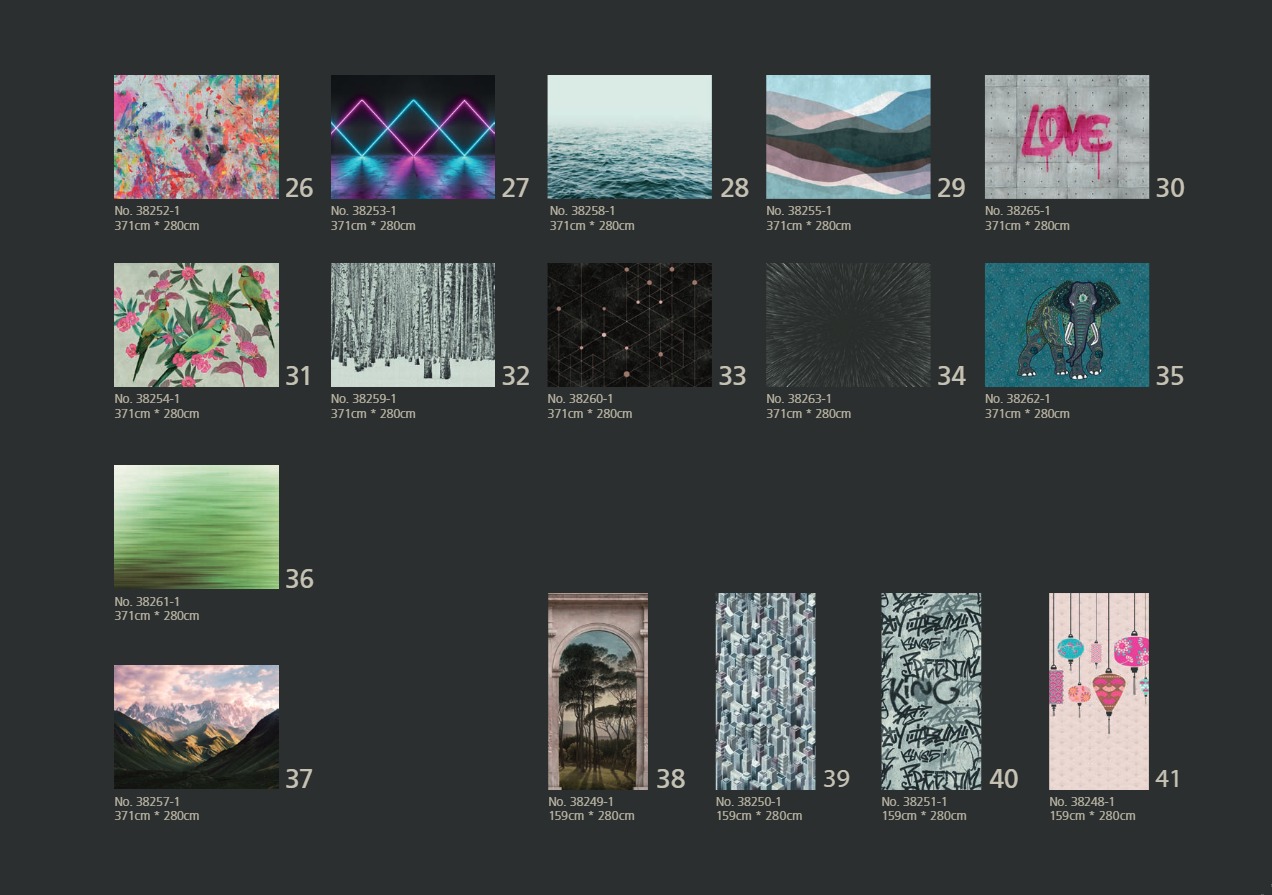Image resolution: width=1272 pixels, height=895 pixels.
Task: Click the isometric skyscrapers panel 39
Action: (766, 691)
